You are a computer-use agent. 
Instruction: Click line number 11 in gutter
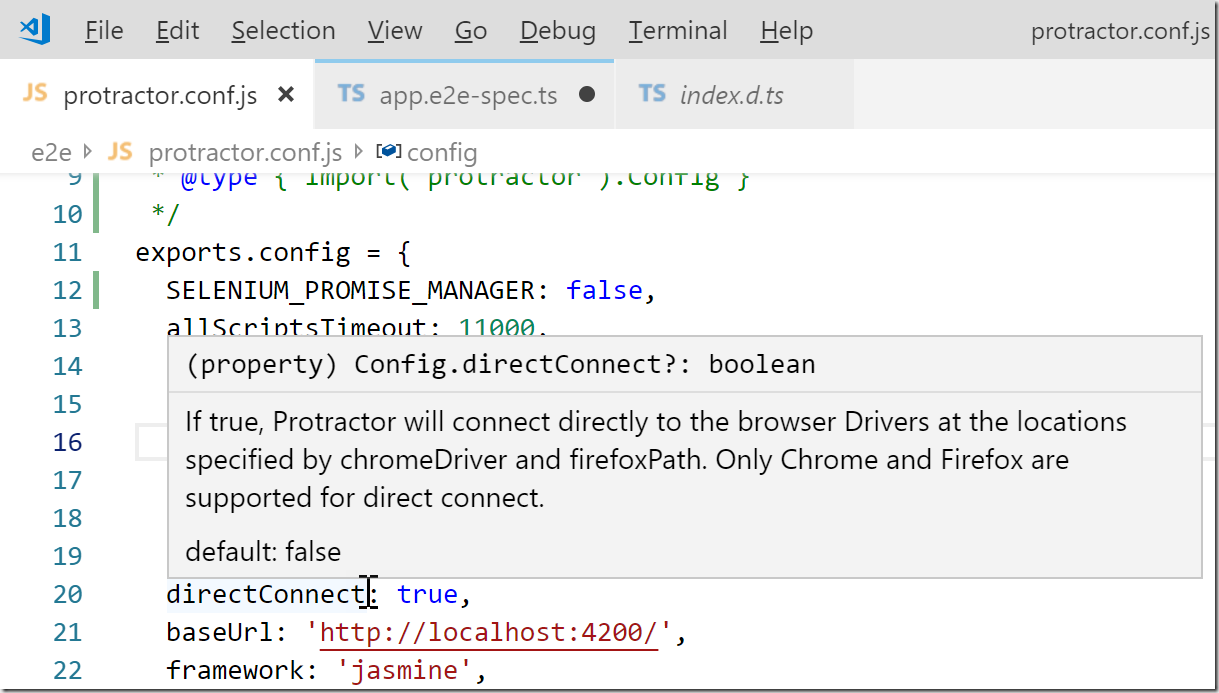pos(67,252)
